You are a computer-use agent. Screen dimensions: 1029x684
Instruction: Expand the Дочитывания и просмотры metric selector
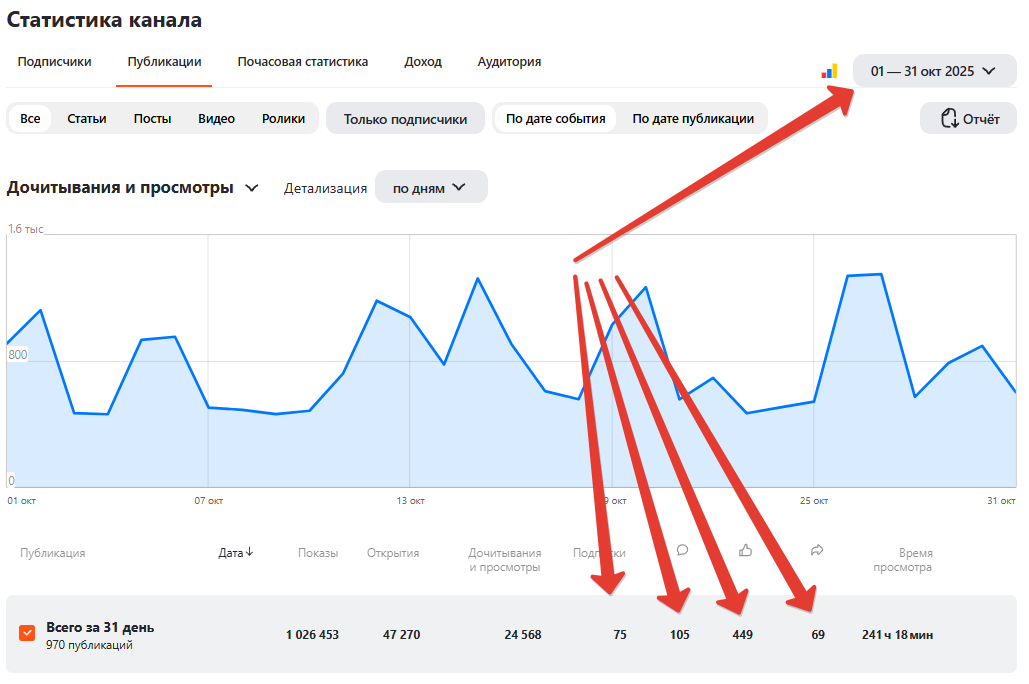pyautogui.click(x=133, y=188)
